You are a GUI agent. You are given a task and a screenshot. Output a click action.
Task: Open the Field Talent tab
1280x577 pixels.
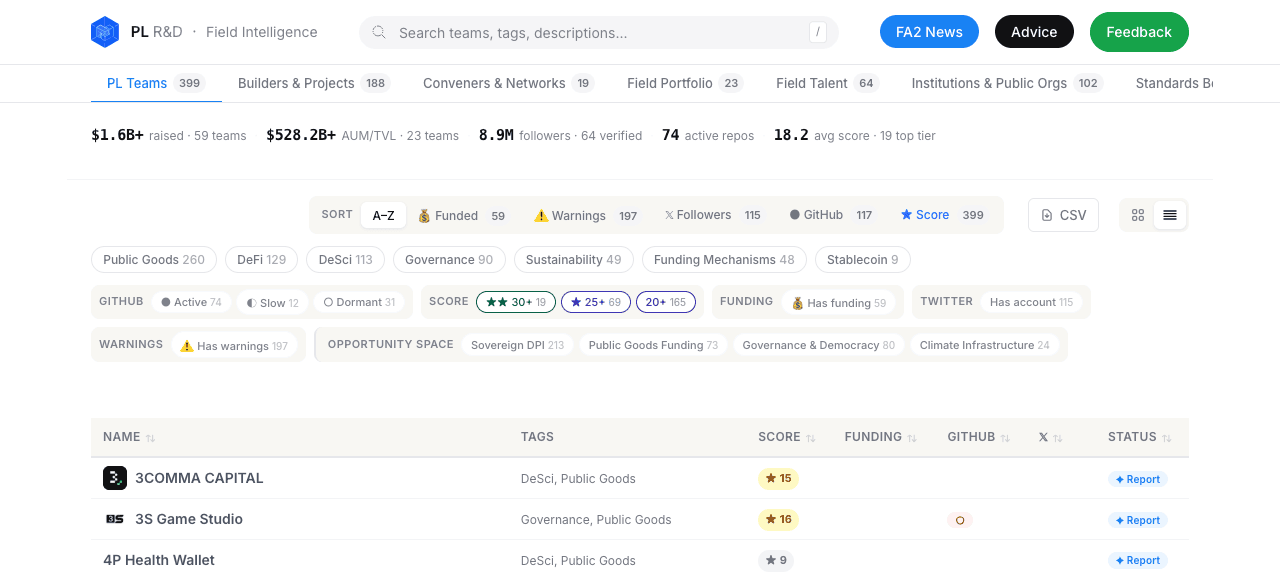point(827,83)
